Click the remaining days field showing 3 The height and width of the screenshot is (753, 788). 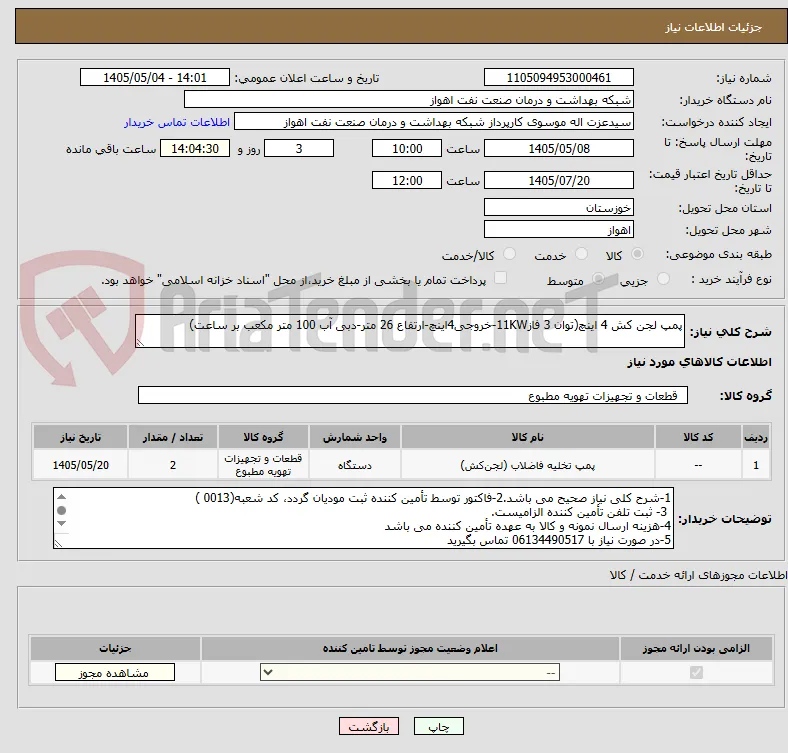click(x=299, y=149)
